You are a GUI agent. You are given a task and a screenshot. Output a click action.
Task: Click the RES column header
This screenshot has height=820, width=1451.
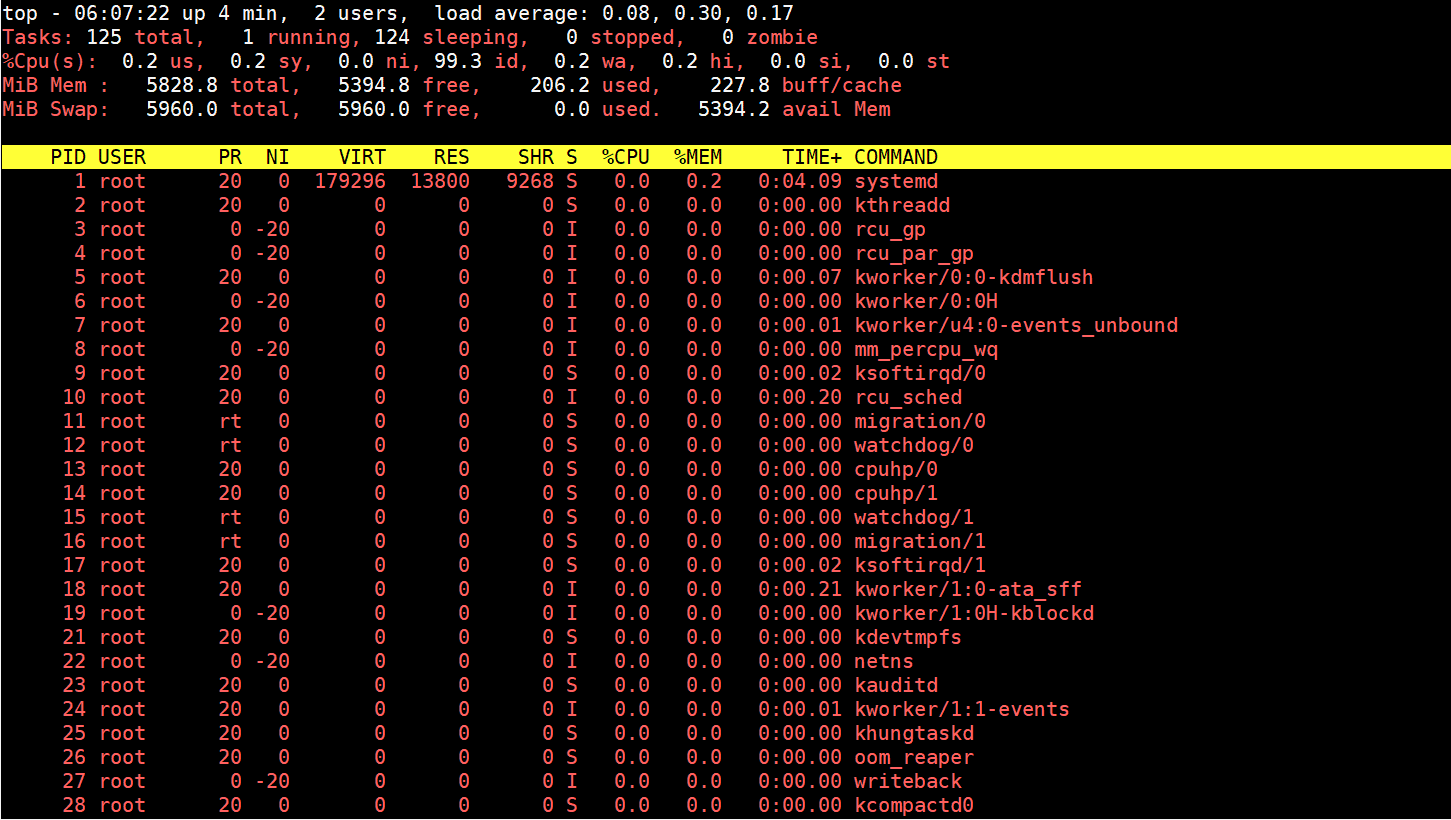452,157
